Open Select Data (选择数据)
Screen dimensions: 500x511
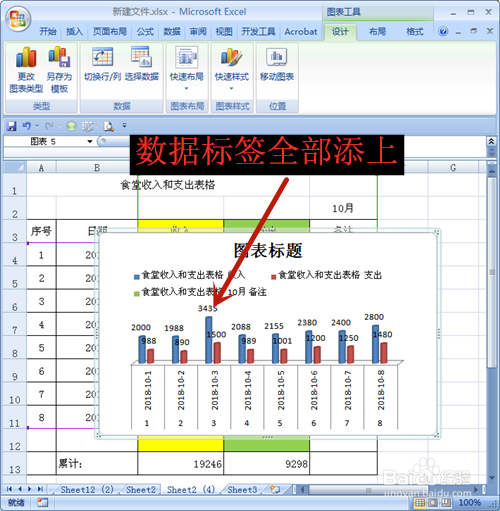[142, 64]
